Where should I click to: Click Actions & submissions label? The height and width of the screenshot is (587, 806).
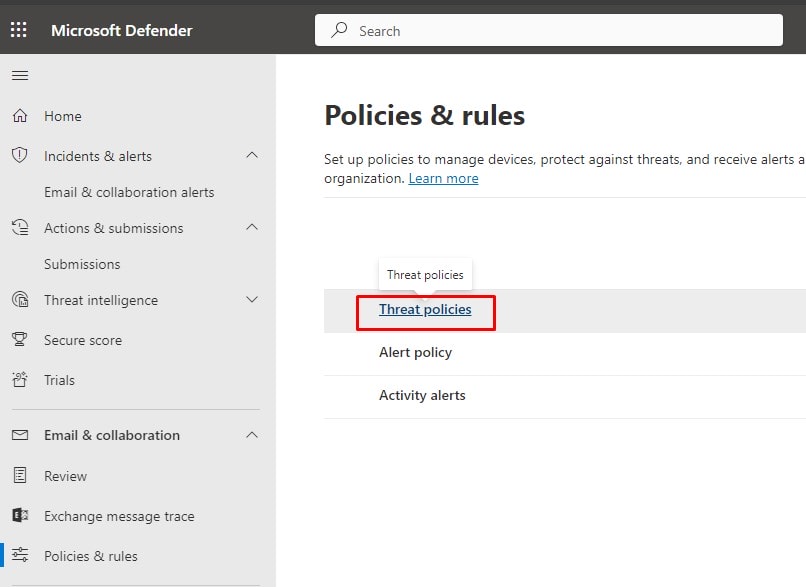[114, 228]
